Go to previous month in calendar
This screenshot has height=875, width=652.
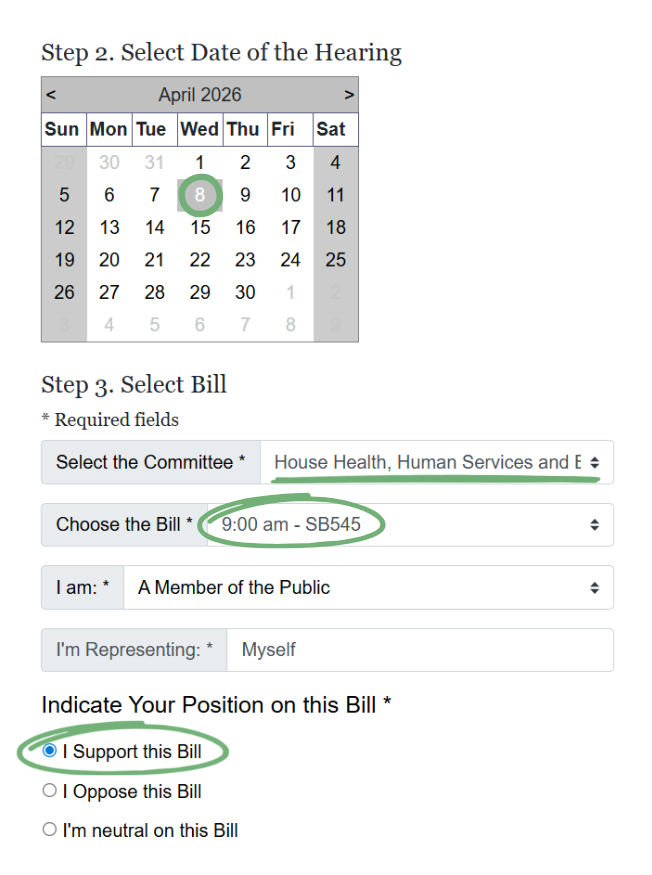point(51,95)
